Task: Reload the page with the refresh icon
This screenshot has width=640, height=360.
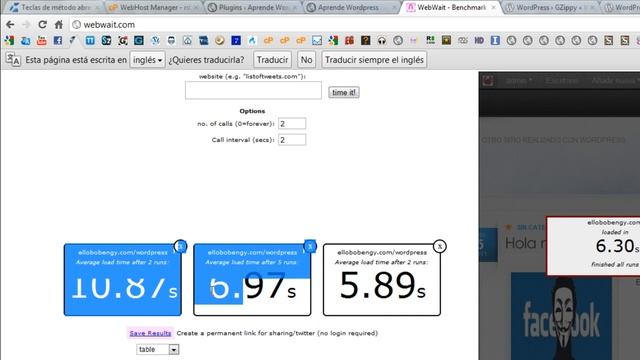Action: tap(42, 24)
